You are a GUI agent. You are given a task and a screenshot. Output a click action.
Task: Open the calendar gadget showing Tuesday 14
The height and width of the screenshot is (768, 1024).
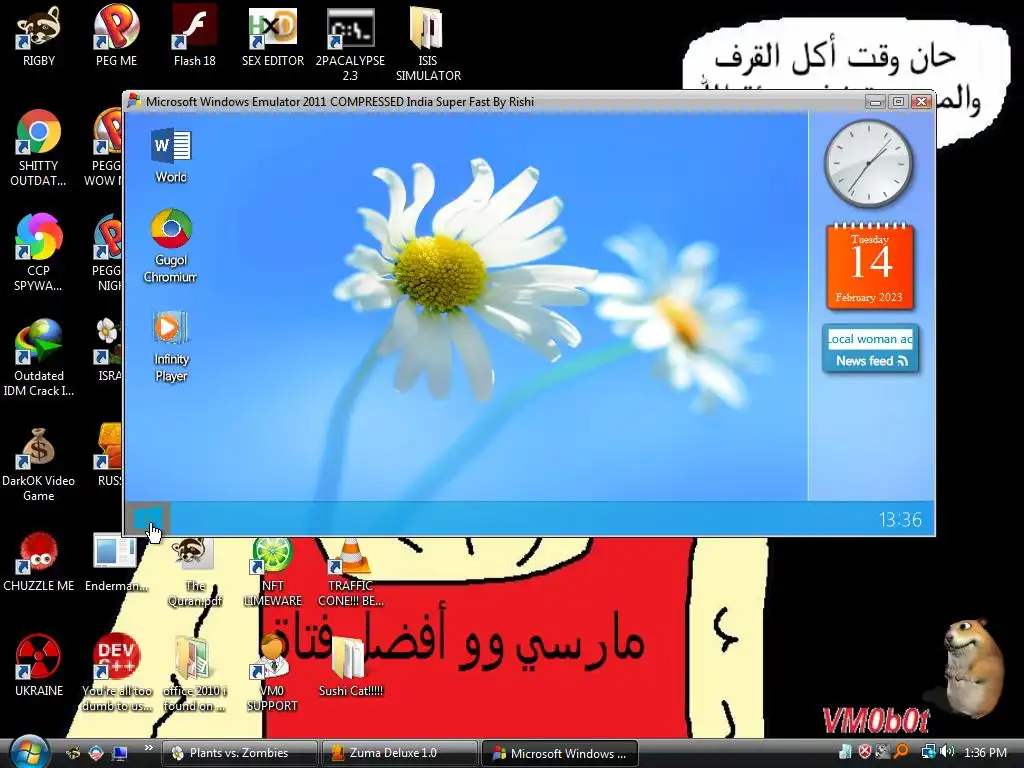(x=869, y=266)
